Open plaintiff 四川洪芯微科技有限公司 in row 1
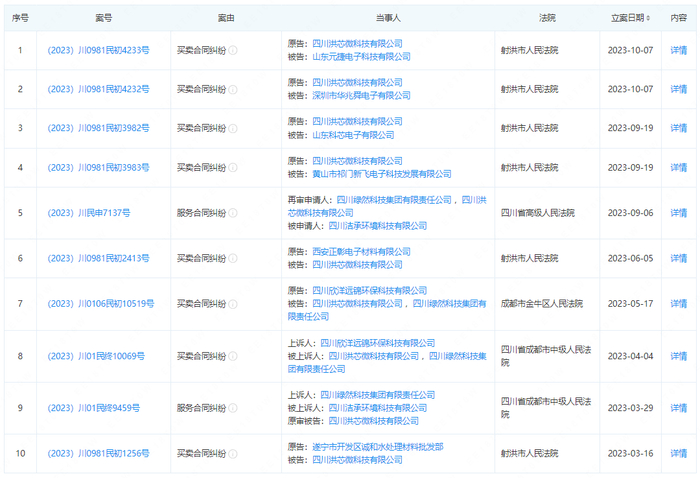 [357, 44]
